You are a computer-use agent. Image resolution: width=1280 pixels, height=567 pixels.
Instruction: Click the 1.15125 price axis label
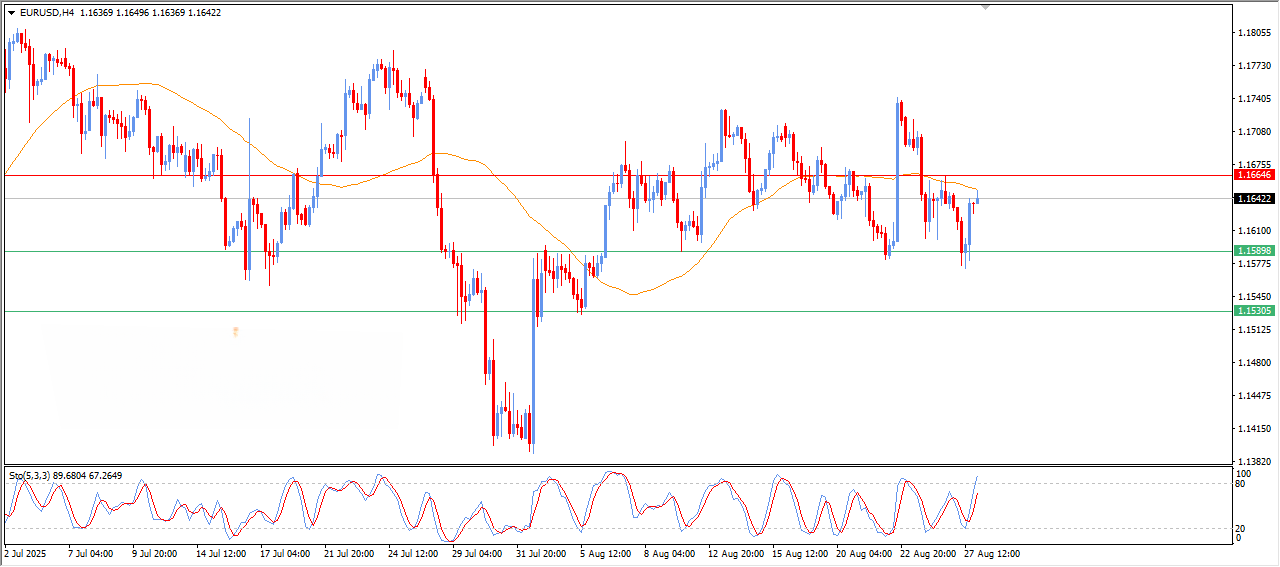pos(1254,330)
